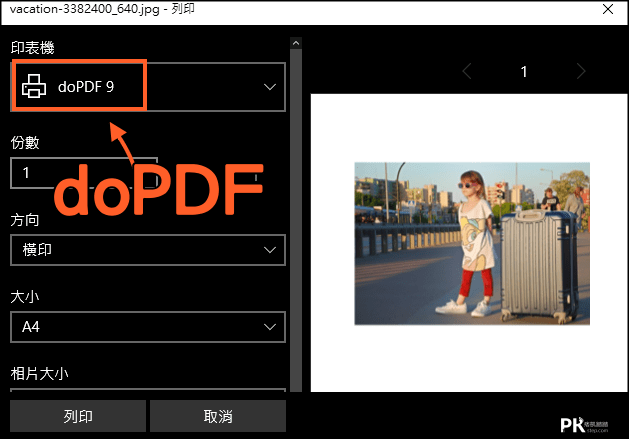Go to previous preview page arrow
629x439 pixels.
tap(467, 71)
